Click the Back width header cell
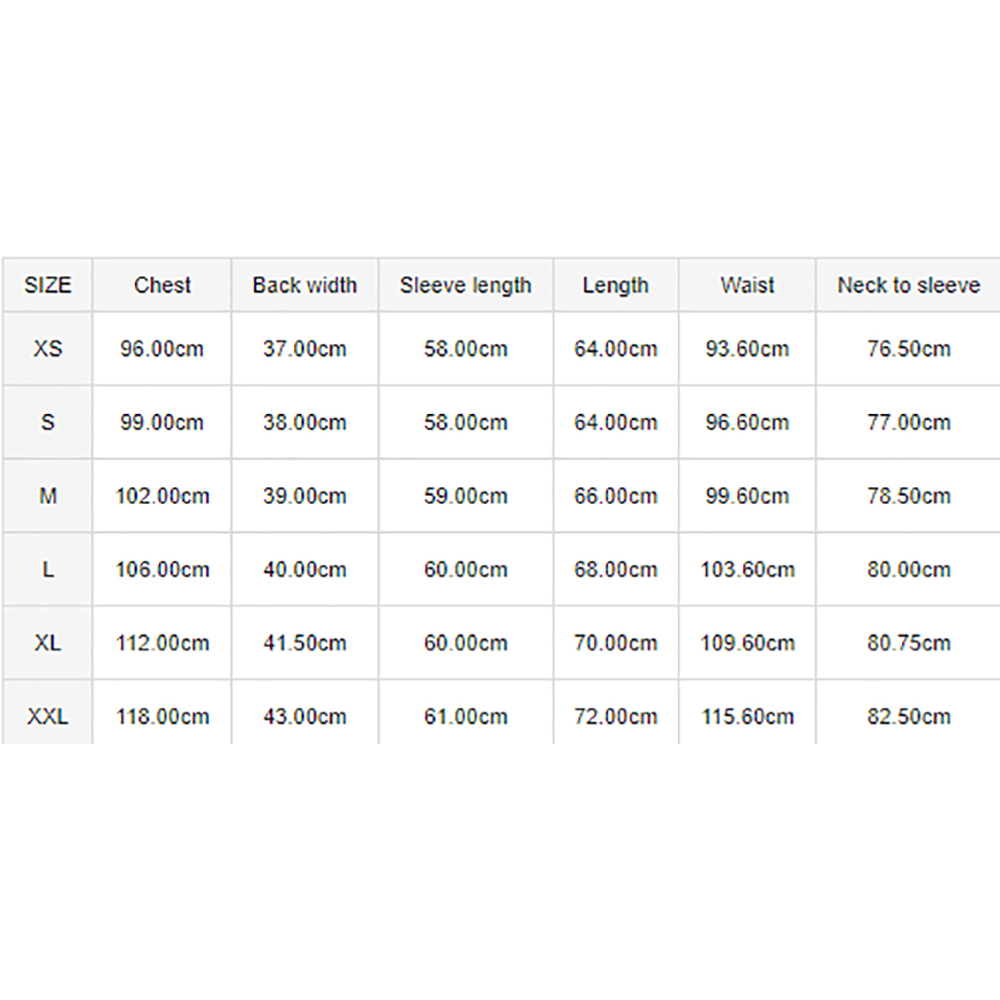The width and height of the screenshot is (1000, 1000). (305, 285)
